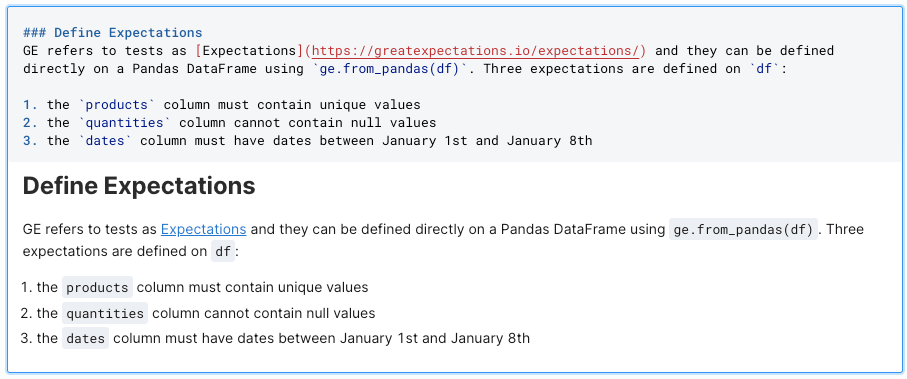
Task: Click the blue '2.' list marker in editor
Action: tap(31, 123)
